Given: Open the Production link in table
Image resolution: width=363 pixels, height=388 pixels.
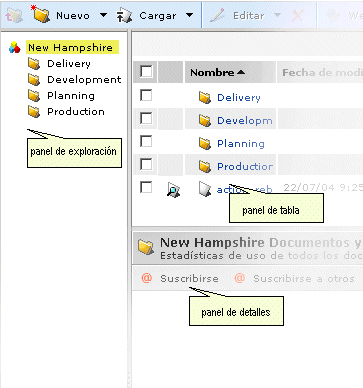Looking at the screenshot, I should (245, 166).
